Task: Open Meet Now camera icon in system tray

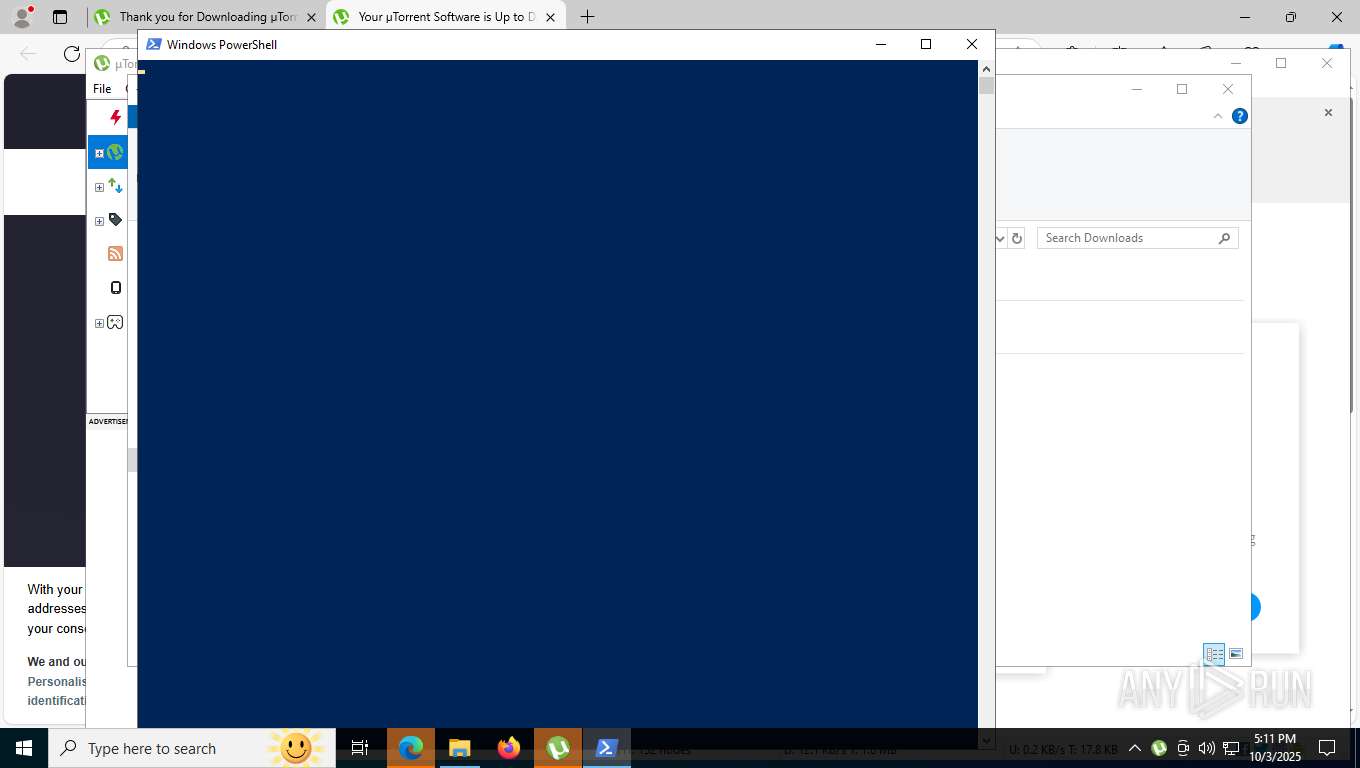Action: [1183, 748]
